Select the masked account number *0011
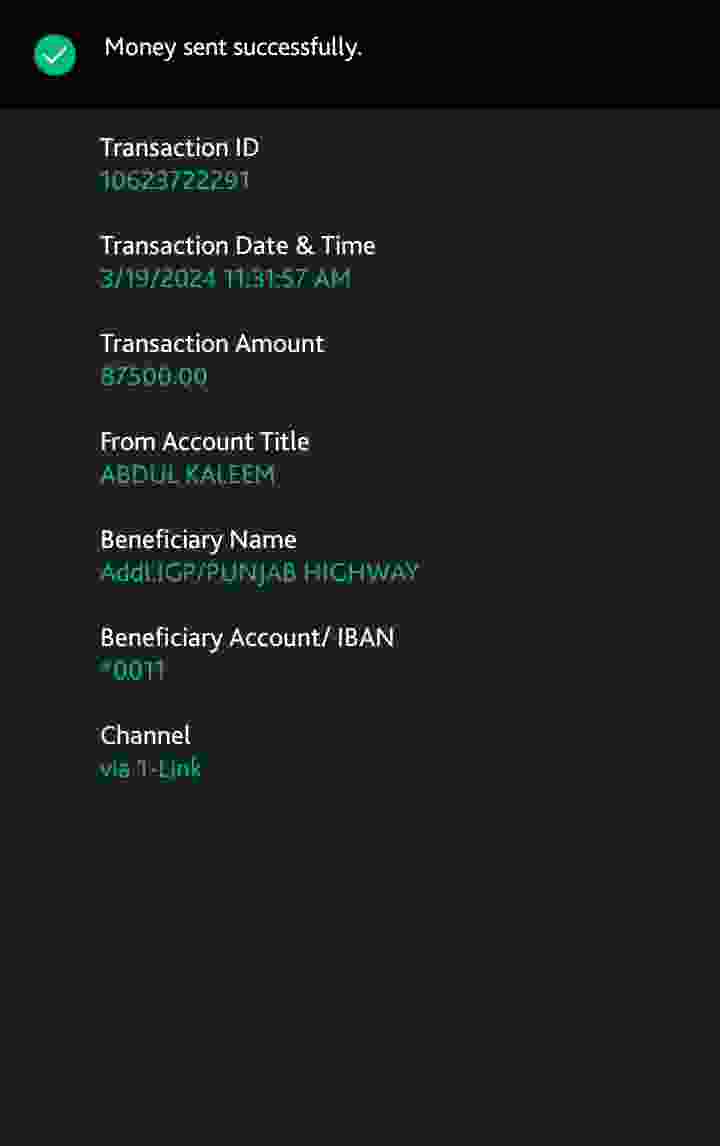The width and height of the screenshot is (720, 1146). (x=132, y=671)
